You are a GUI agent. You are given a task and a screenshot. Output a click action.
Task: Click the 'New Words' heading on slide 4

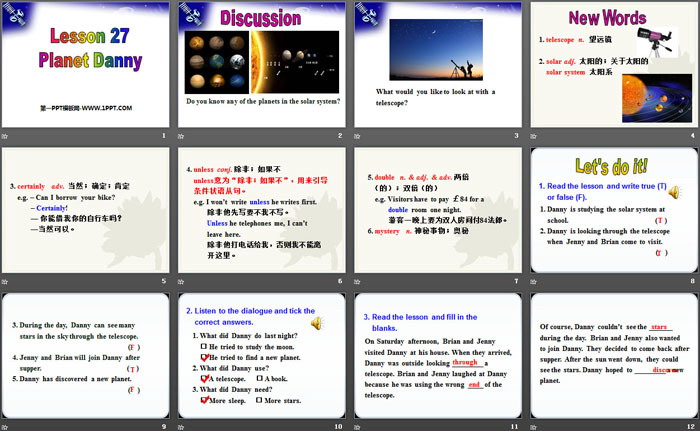coord(607,18)
